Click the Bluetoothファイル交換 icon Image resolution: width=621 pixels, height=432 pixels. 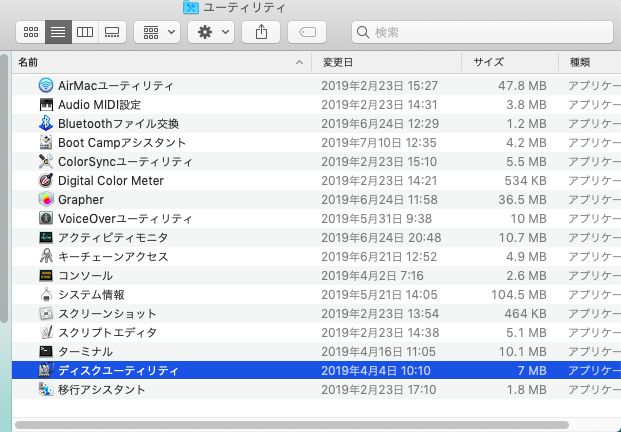(46, 124)
